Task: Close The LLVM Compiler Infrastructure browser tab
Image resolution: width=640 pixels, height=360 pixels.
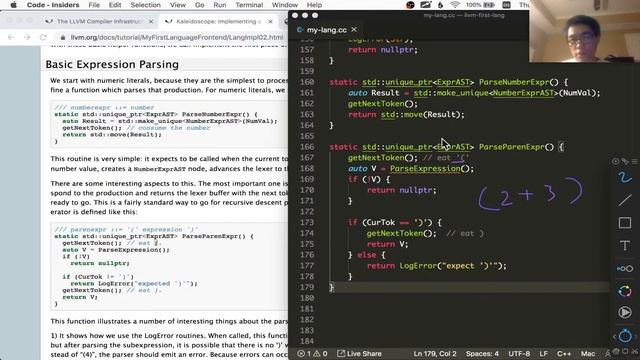Action: pyautogui.click(x=151, y=21)
